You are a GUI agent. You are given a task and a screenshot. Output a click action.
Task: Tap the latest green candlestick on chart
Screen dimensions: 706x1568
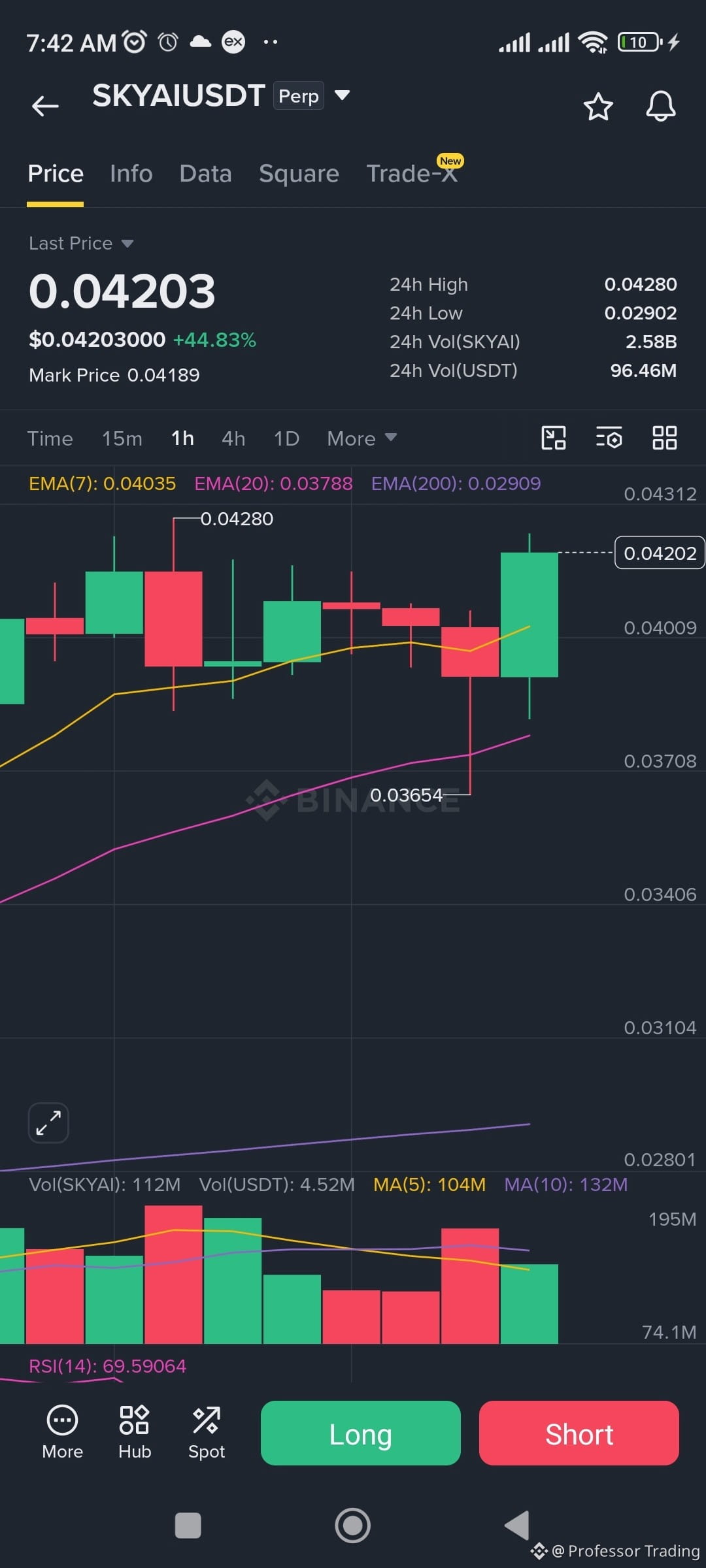529,615
